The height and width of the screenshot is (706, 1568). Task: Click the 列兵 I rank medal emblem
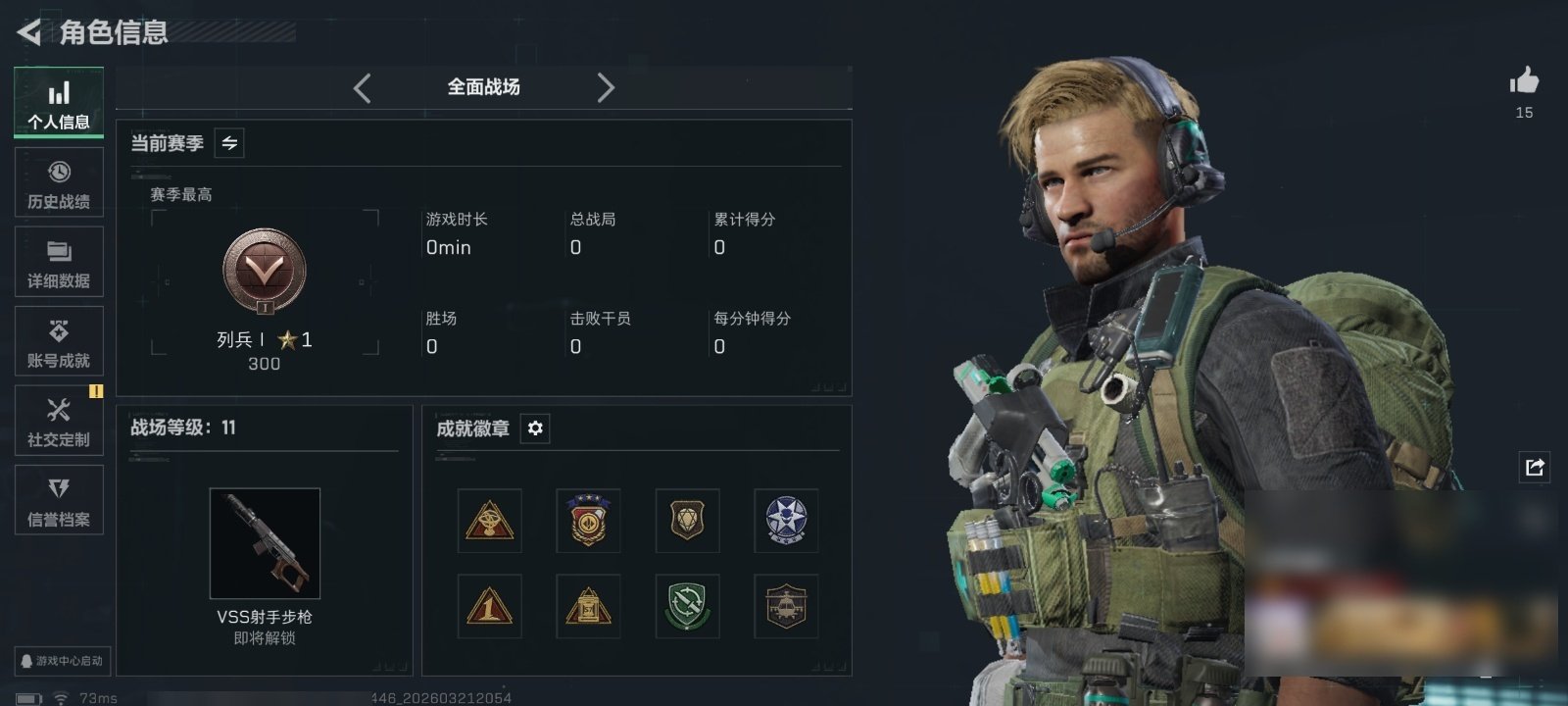265,272
